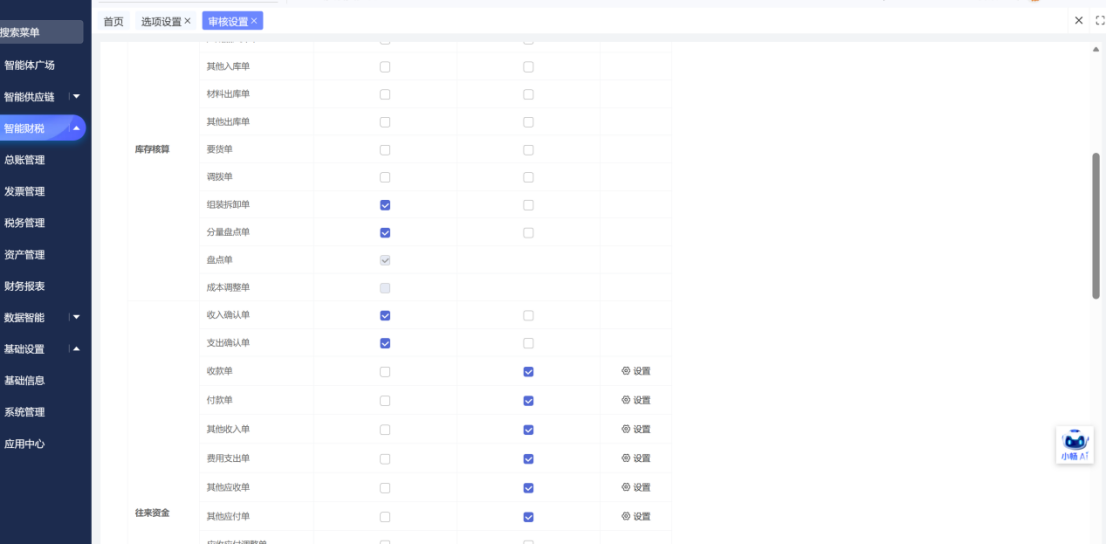
Task: Click the scrollbar up arrow
Action: [1096, 49]
